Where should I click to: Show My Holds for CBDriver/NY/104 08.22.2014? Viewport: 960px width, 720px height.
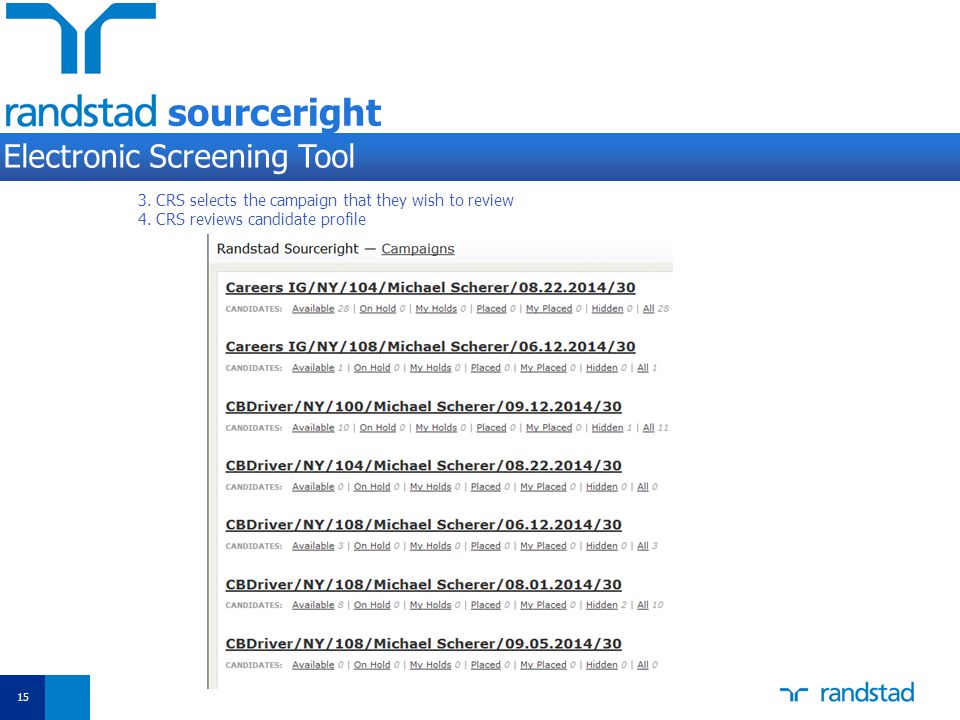[x=430, y=487]
